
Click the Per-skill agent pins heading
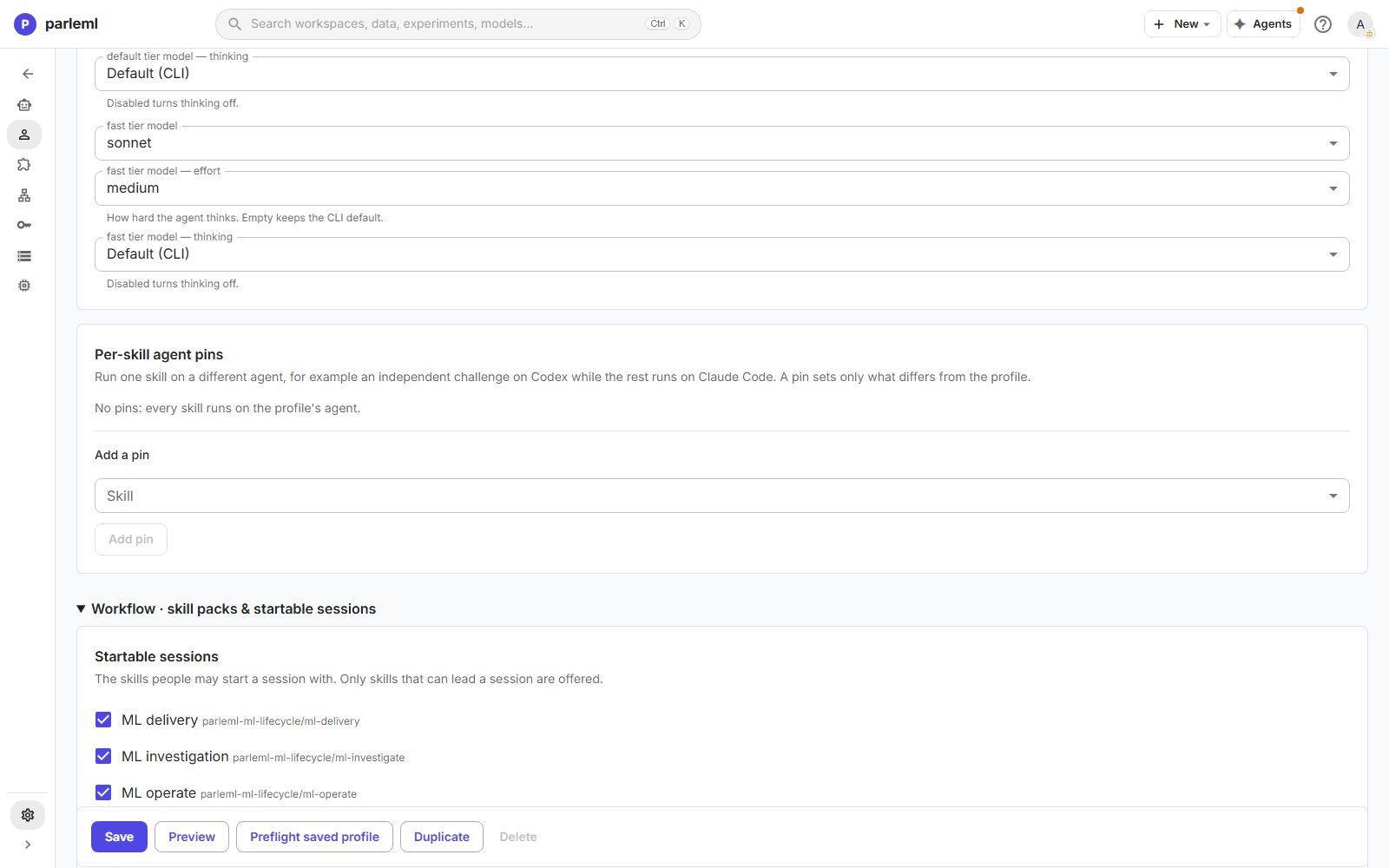pos(159,354)
